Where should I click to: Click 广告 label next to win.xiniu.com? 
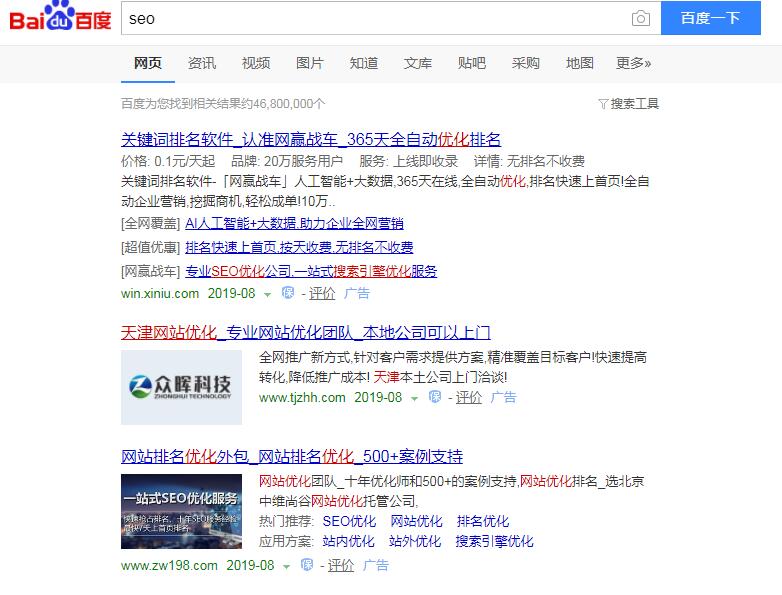click(x=357, y=293)
